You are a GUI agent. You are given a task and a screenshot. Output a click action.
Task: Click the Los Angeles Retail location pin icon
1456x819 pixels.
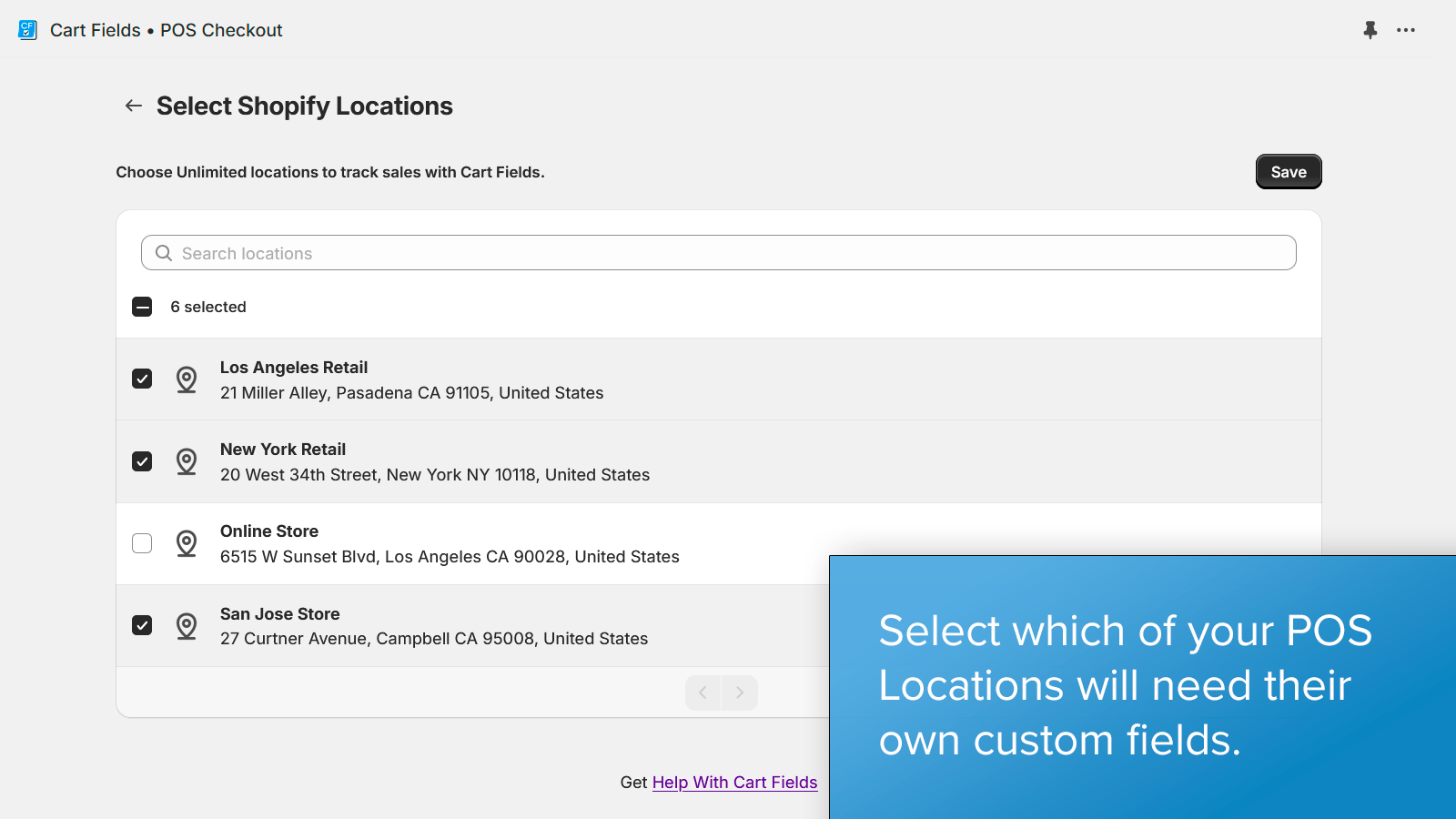(187, 379)
